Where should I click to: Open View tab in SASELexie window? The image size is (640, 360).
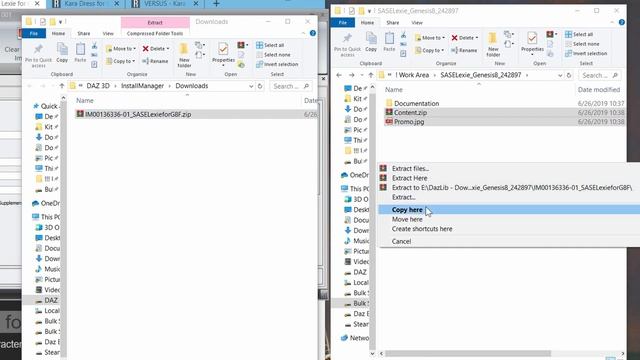pyautogui.click(x=417, y=23)
